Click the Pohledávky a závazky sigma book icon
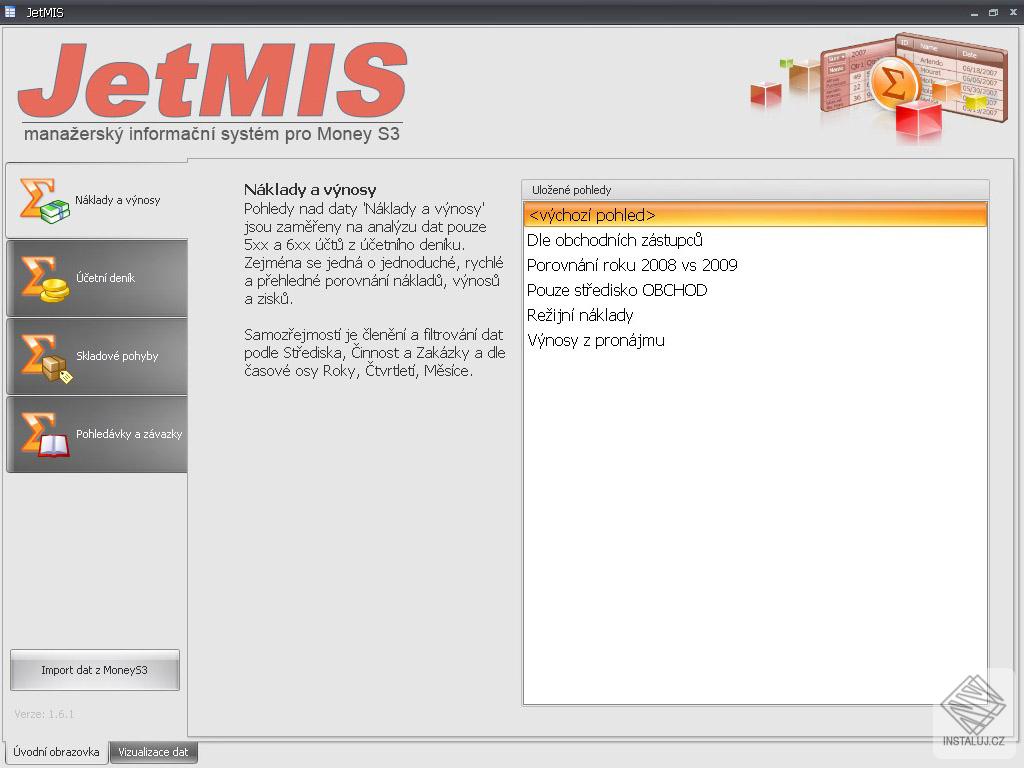The width and height of the screenshot is (1024, 768). (44, 434)
